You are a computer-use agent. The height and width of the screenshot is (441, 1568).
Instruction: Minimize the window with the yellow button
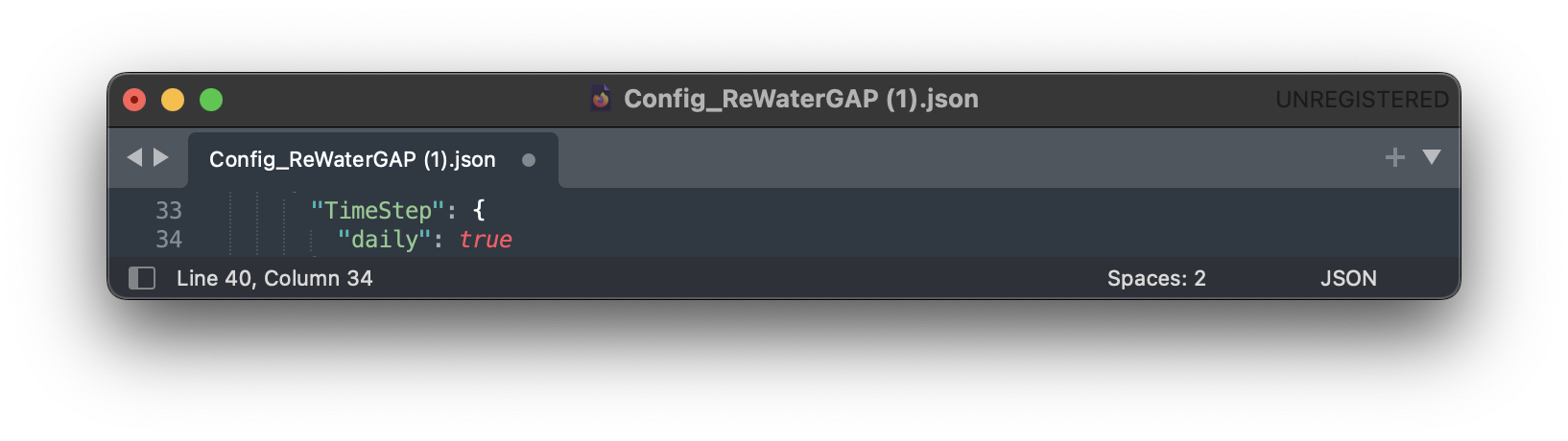tap(173, 100)
